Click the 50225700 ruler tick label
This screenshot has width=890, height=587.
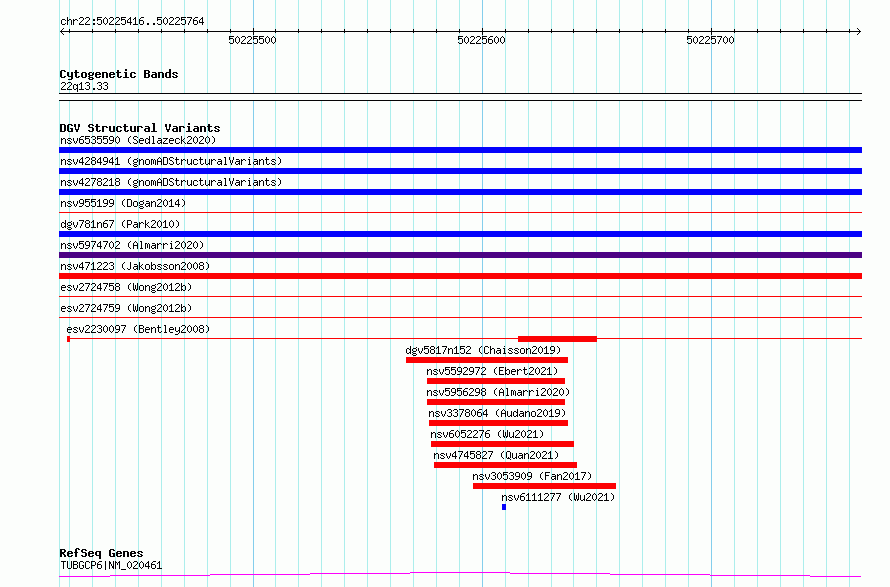pos(710,40)
